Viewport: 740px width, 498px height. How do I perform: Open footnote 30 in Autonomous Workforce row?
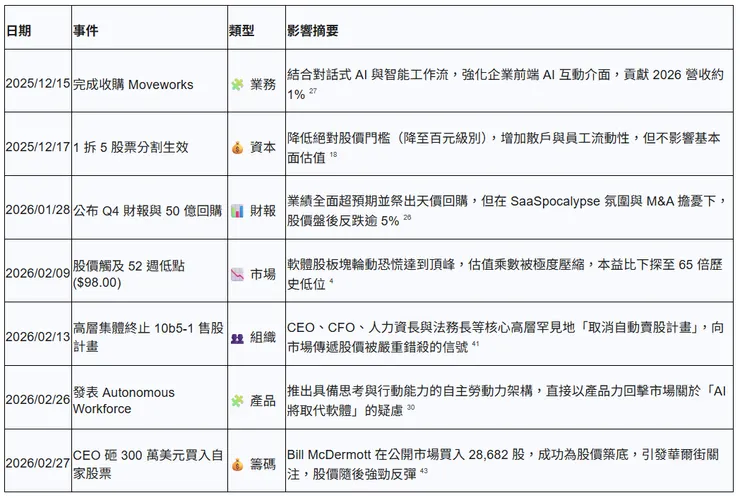click(411, 407)
